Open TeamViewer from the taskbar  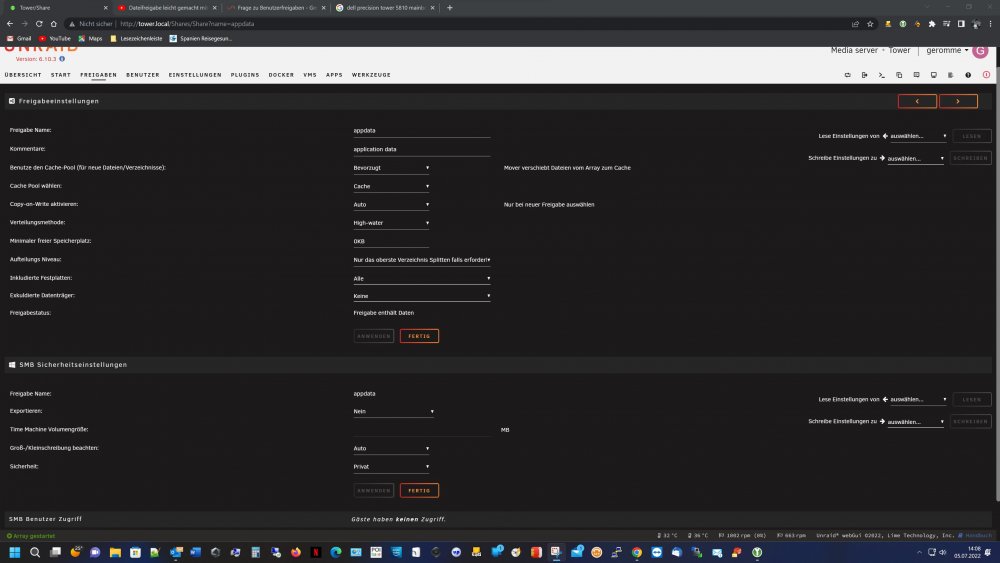click(657, 552)
